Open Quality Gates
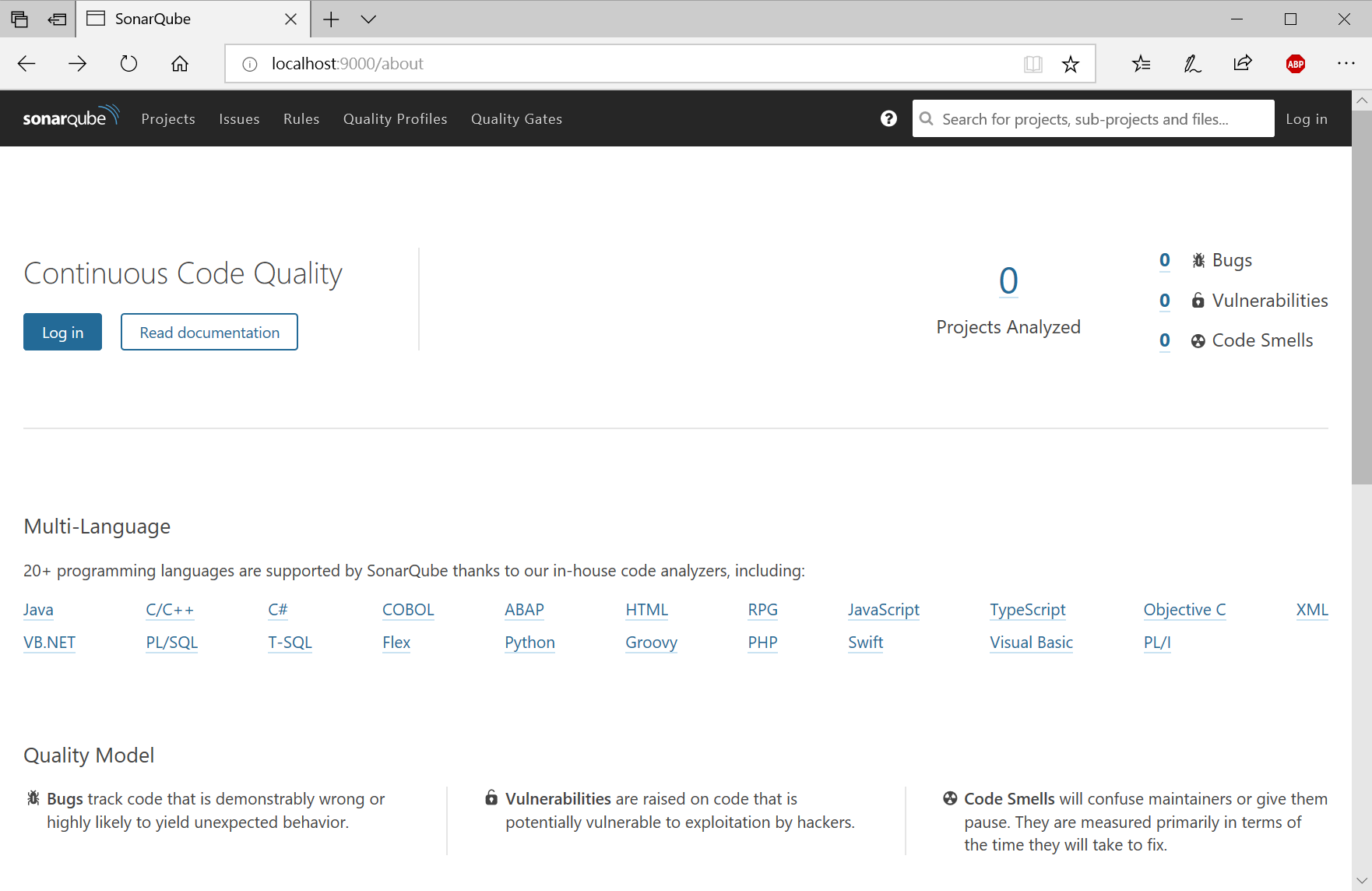The width and height of the screenshot is (1372, 891). pyautogui.click(x=516, y=118)
